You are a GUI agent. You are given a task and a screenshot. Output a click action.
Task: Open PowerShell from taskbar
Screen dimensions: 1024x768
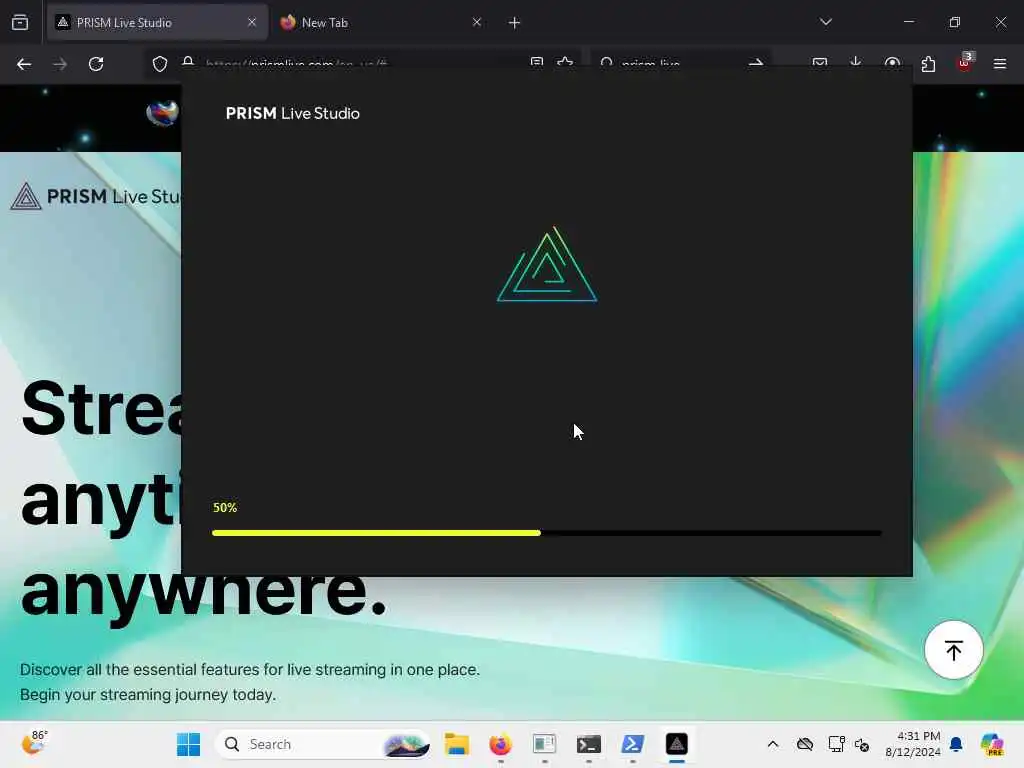click(632, 744)
